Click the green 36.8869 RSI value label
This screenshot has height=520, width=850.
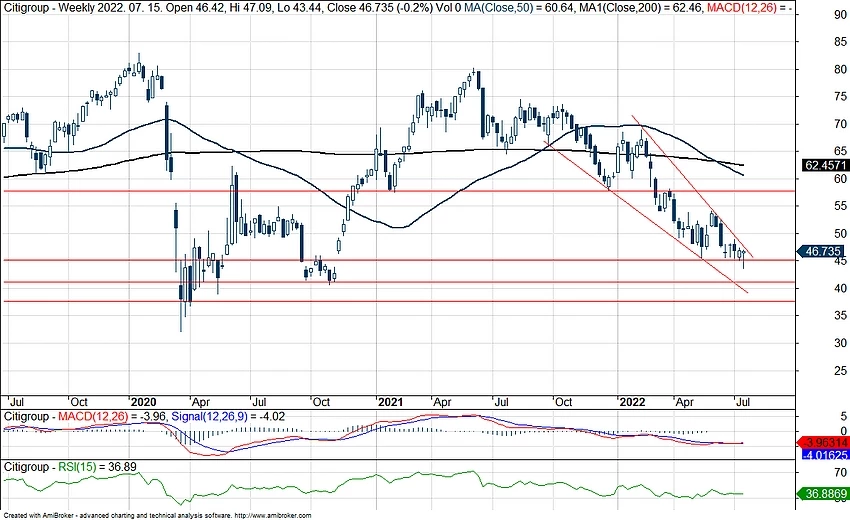tap(824, 494)
